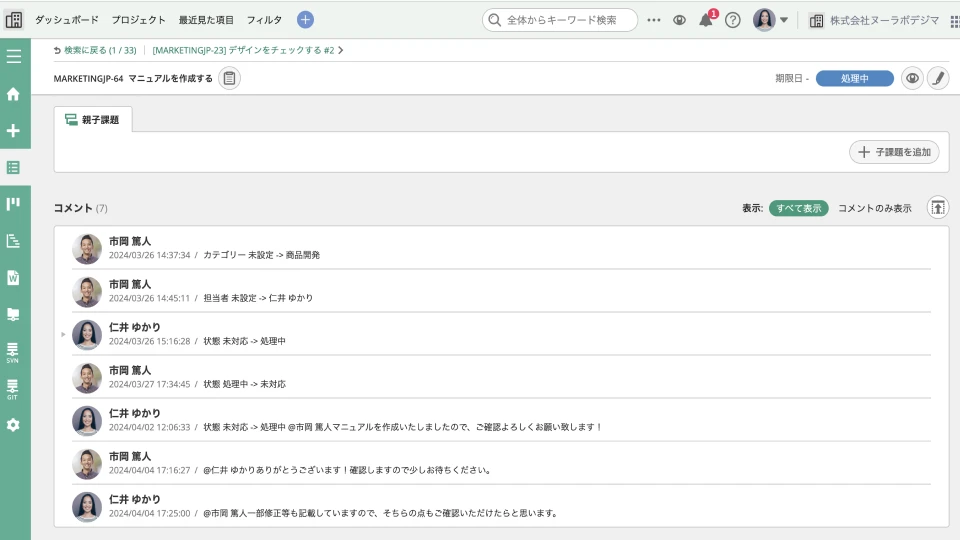Click 市岡 篤人 name on 14:45:11 comment
This screenshot has height=540, width=960.
point(130,284)
